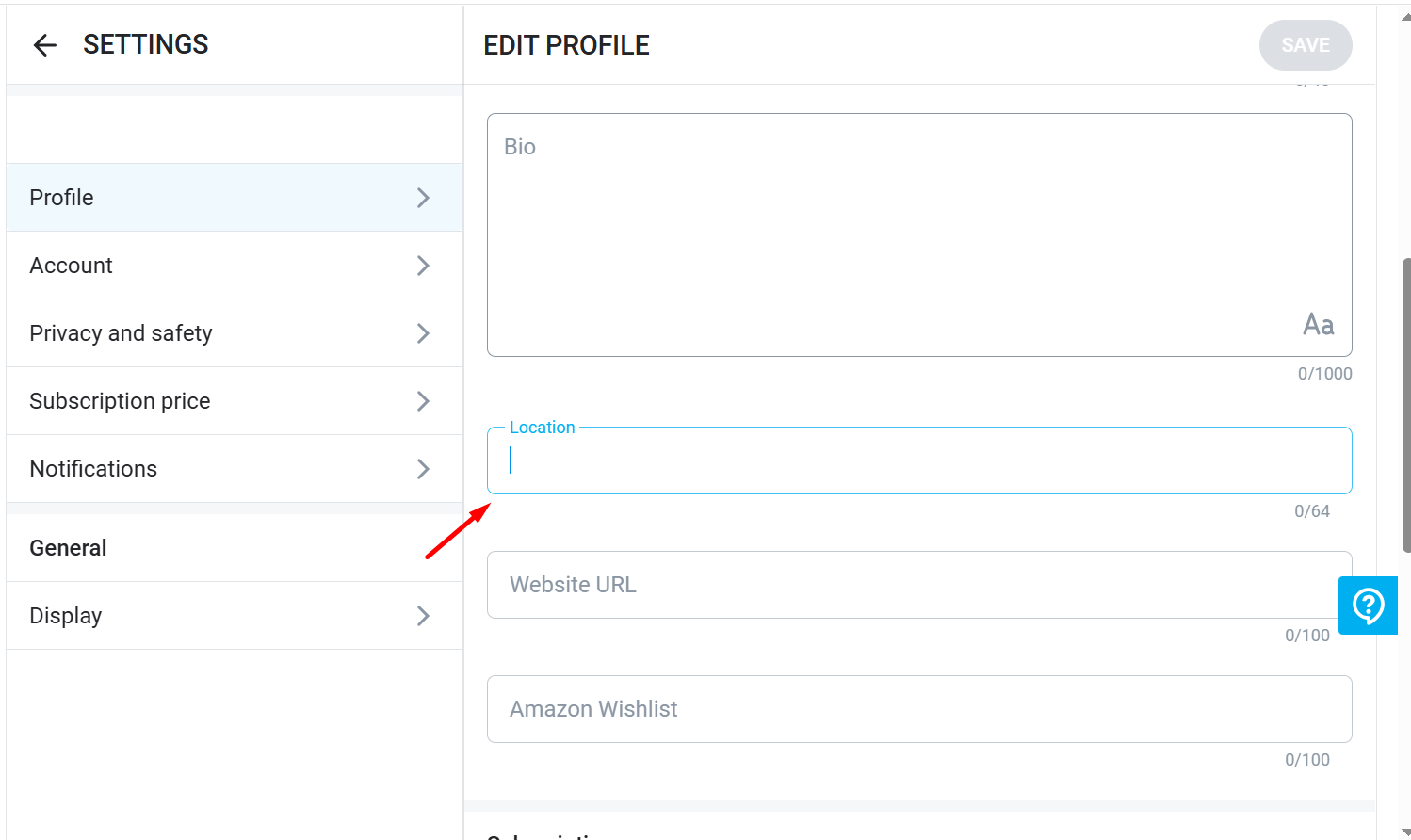Image resolution: width=1411 pixels, height=840 pixels.
Task: Open the Profile settings section
Action: point(235,198)
